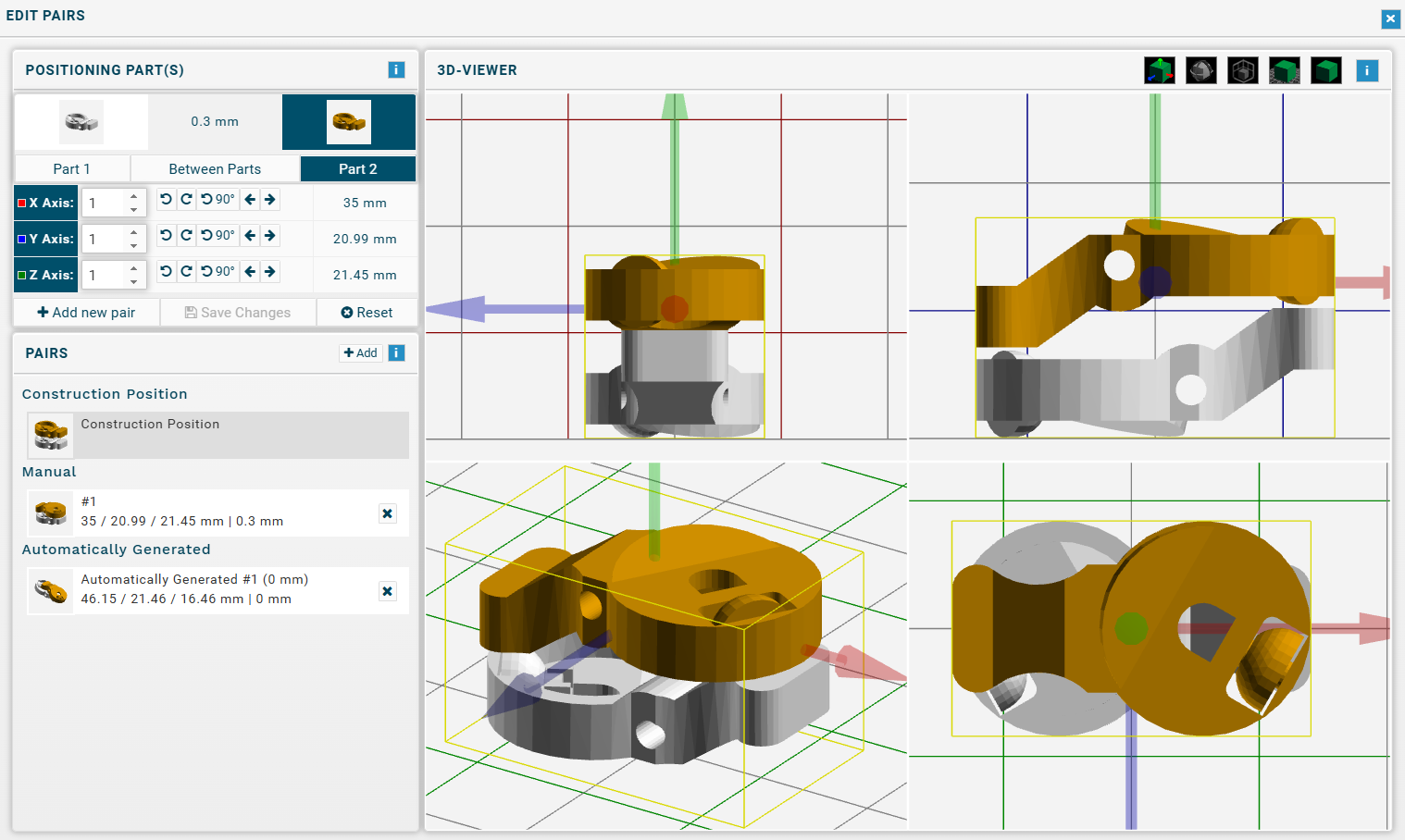This screenshot has width=1405, height=840.
Task: Increase the X Axis step value
Action: click(x=134, y=196)
